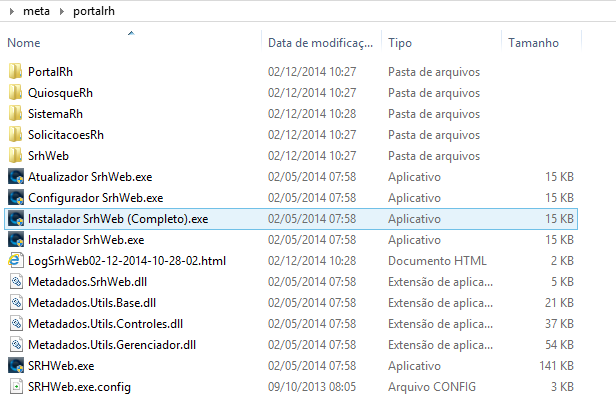Expand the breadcrumb arrow before portalrh
This screenshot has width=616, height=420.
62,11
